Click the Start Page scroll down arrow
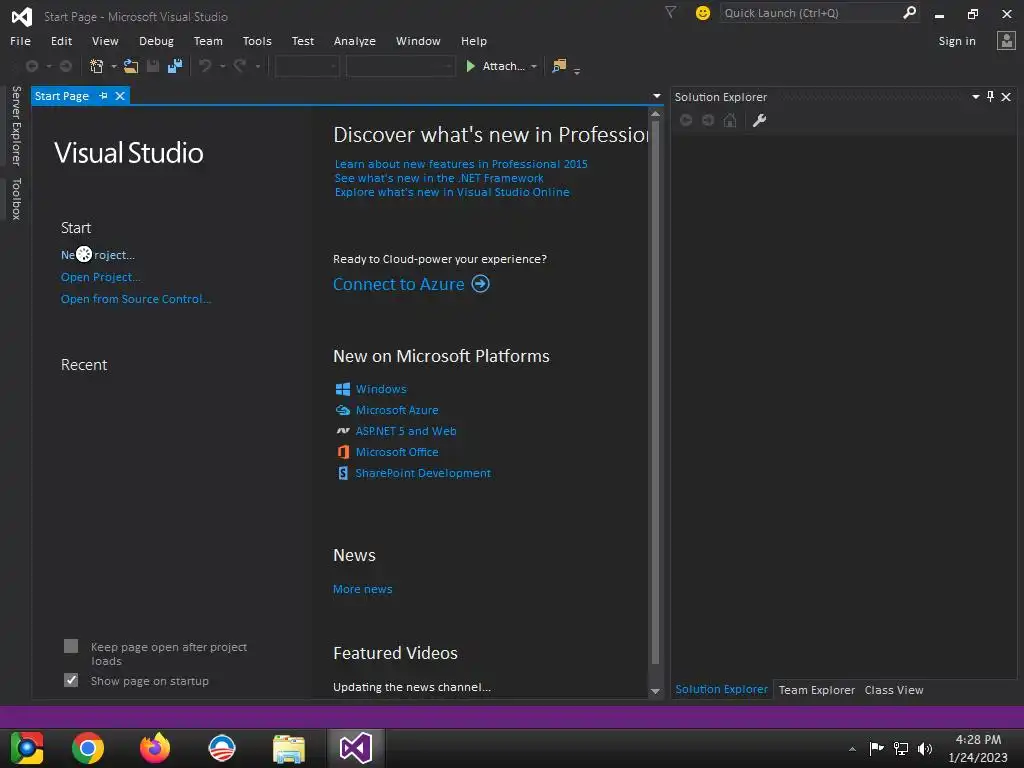 click(655, 692)
